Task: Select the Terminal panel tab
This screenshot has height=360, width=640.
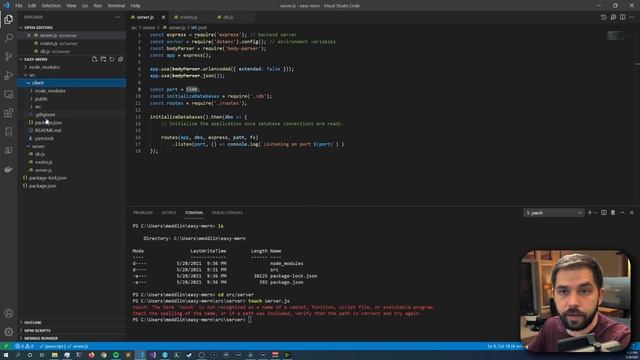Action: 194,213
